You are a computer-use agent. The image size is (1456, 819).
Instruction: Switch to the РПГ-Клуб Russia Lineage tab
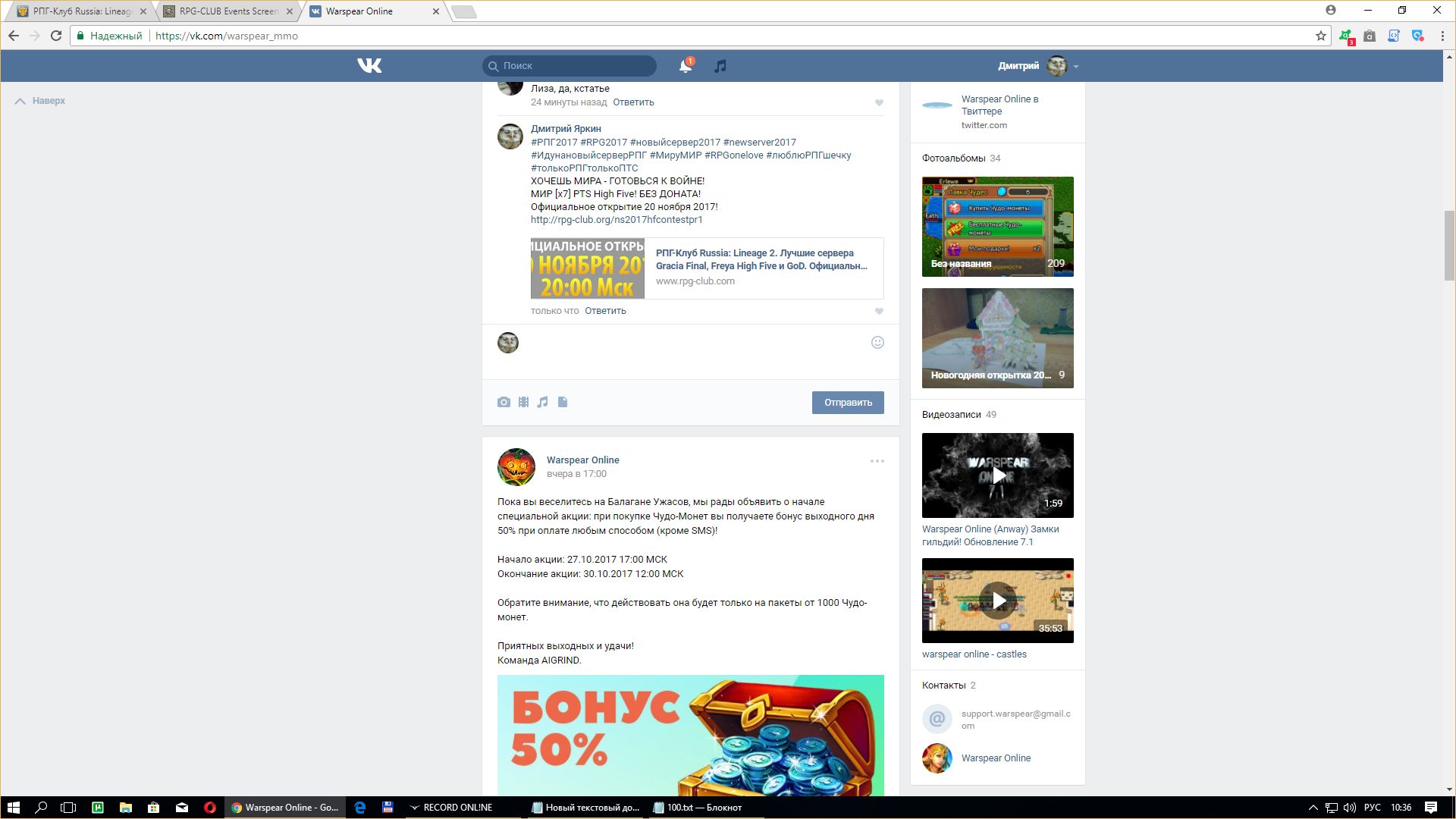(81, 11)
